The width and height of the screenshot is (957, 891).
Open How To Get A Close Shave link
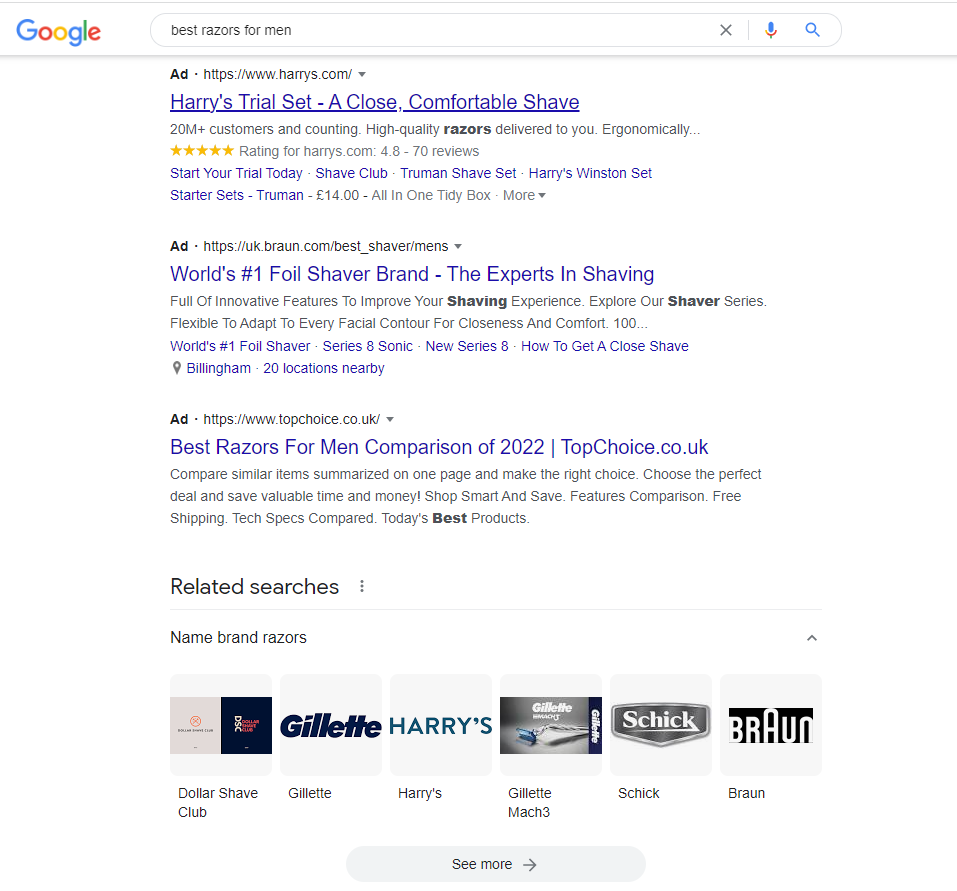[605, 346]
